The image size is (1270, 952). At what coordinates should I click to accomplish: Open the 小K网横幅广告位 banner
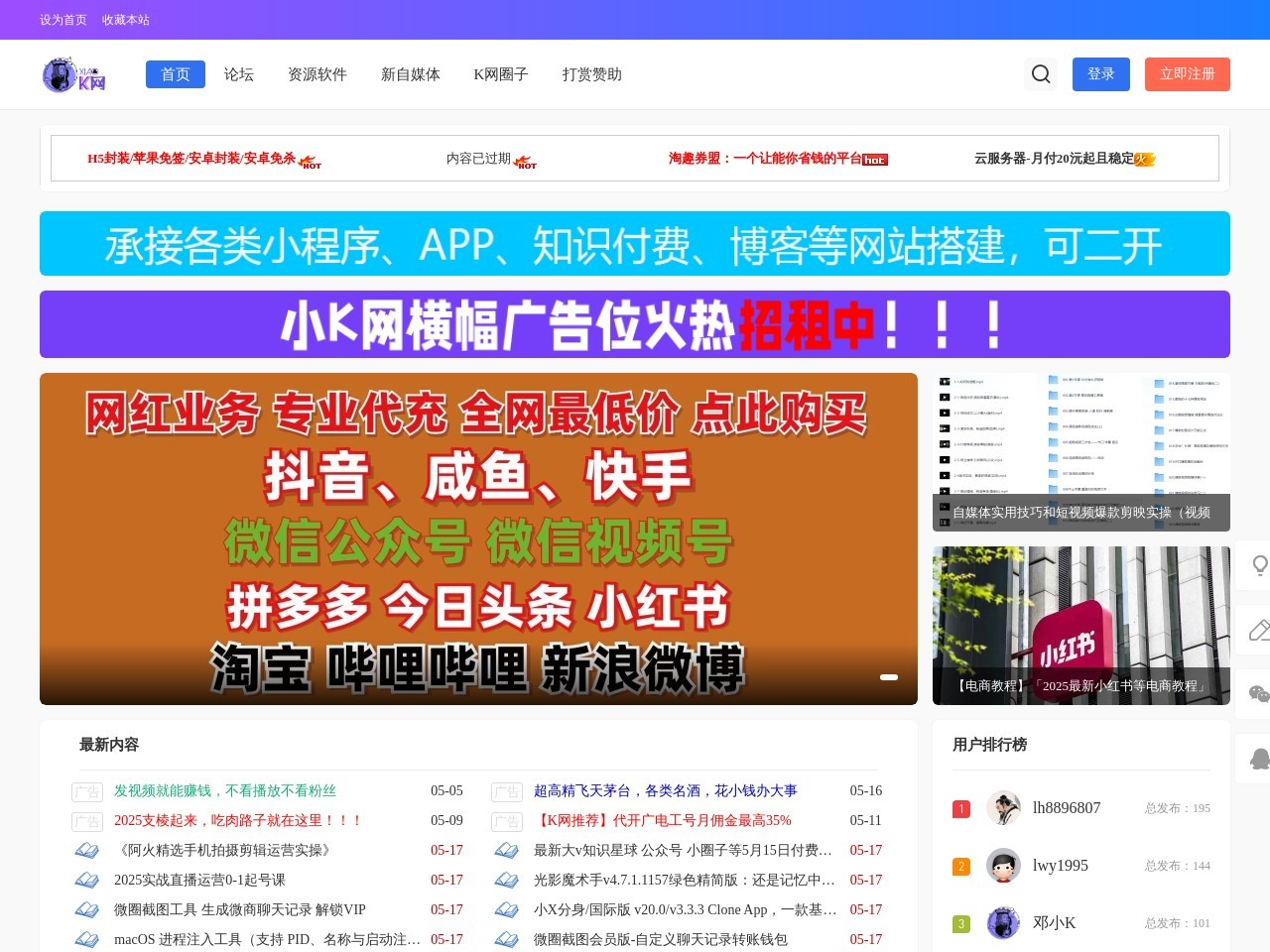coord(635,324)
